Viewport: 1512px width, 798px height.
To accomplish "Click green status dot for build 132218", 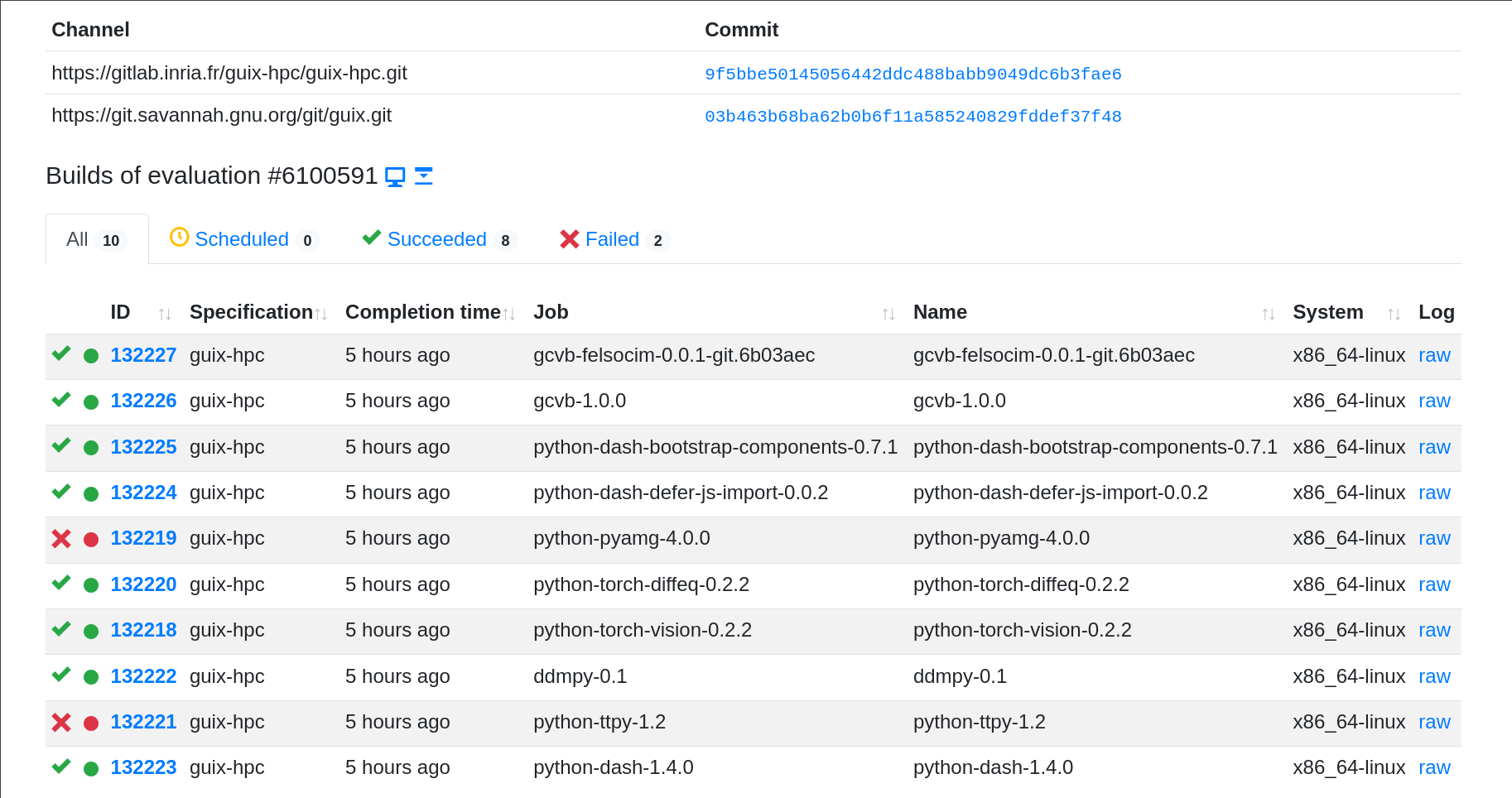I will click(91, 631).
